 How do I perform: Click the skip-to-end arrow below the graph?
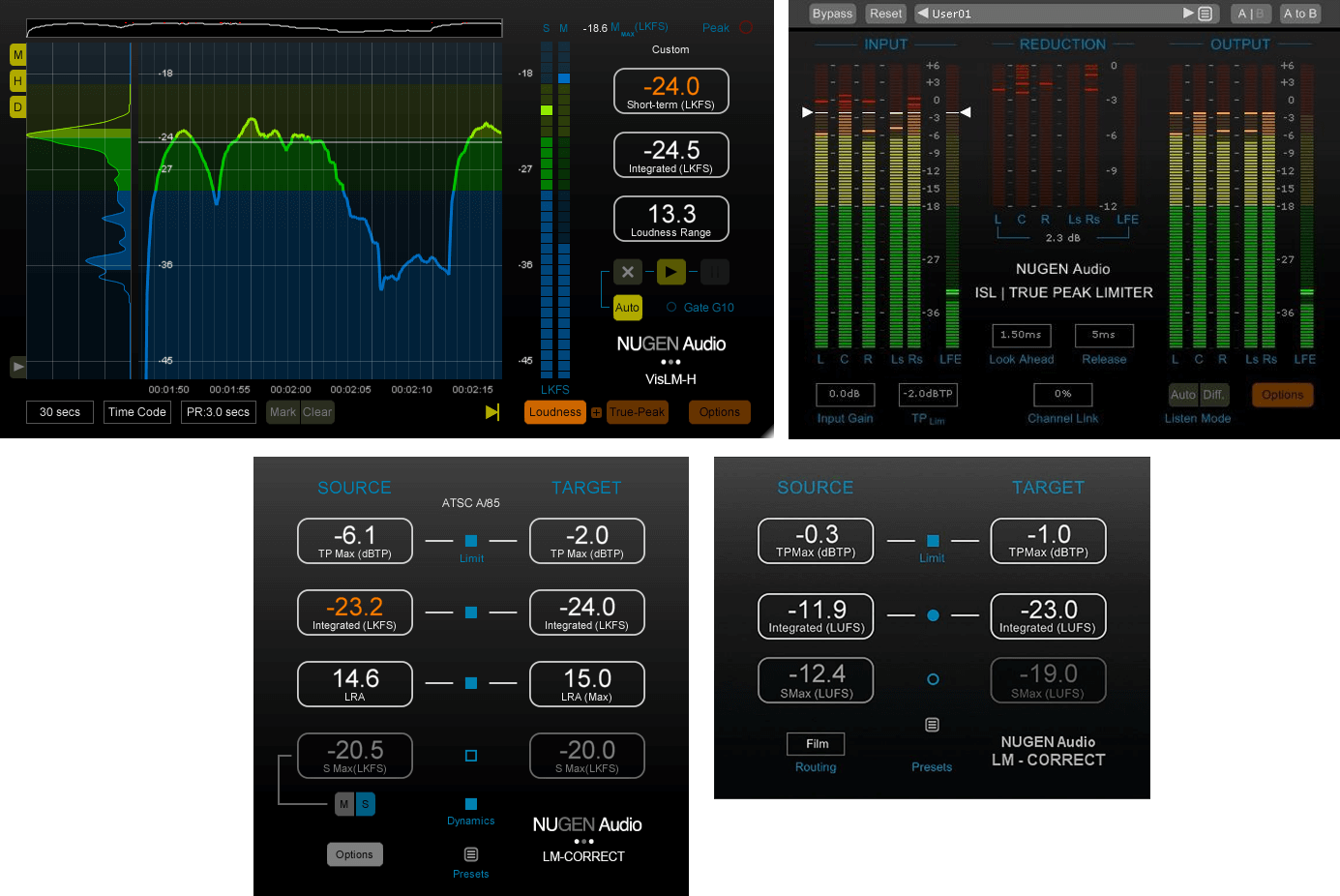click(x=492, y=412)
